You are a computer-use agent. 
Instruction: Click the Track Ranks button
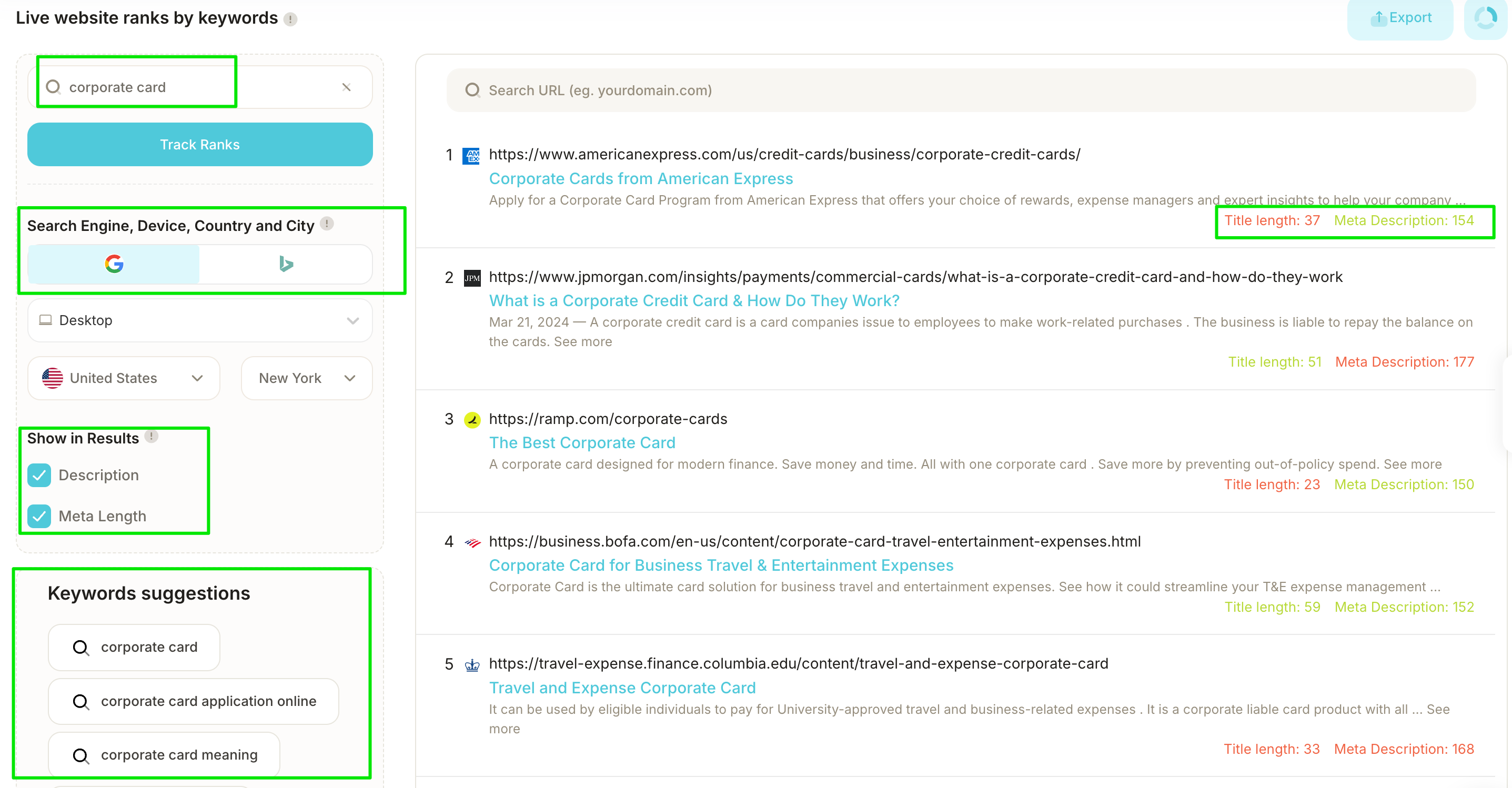[x=199, y=144]
